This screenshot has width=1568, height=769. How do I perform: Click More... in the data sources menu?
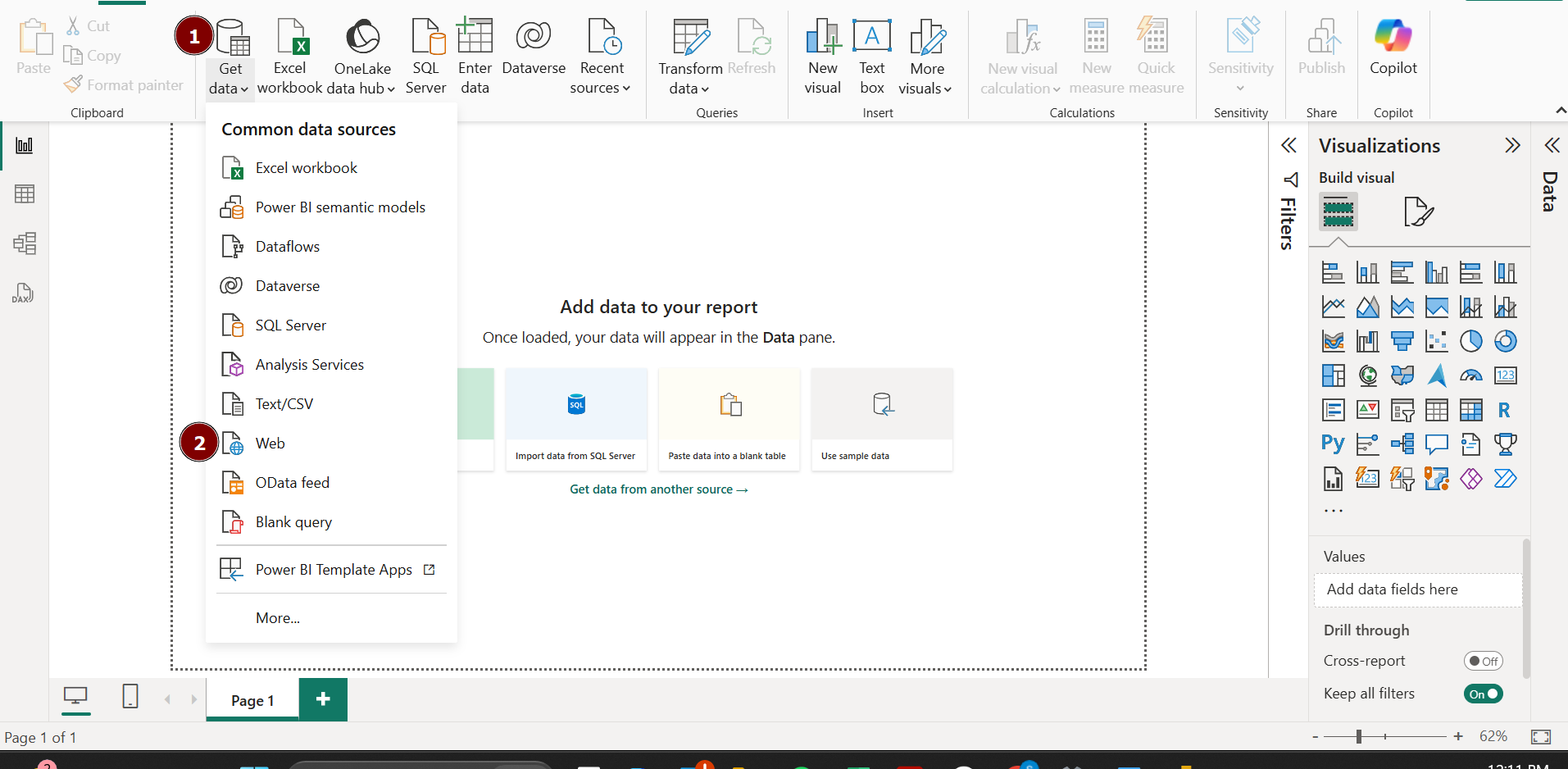pos(331,618)
